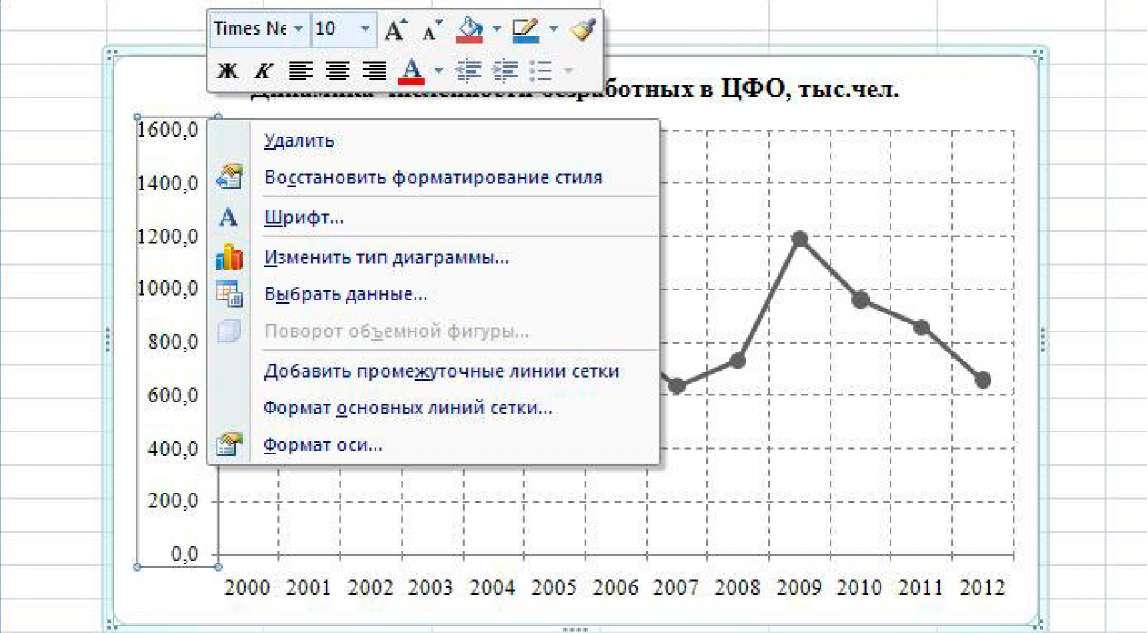The height and width of the screenshot is (633, 1148).
Task: Toggle italic (К) formatting
Action: (263, 71)
